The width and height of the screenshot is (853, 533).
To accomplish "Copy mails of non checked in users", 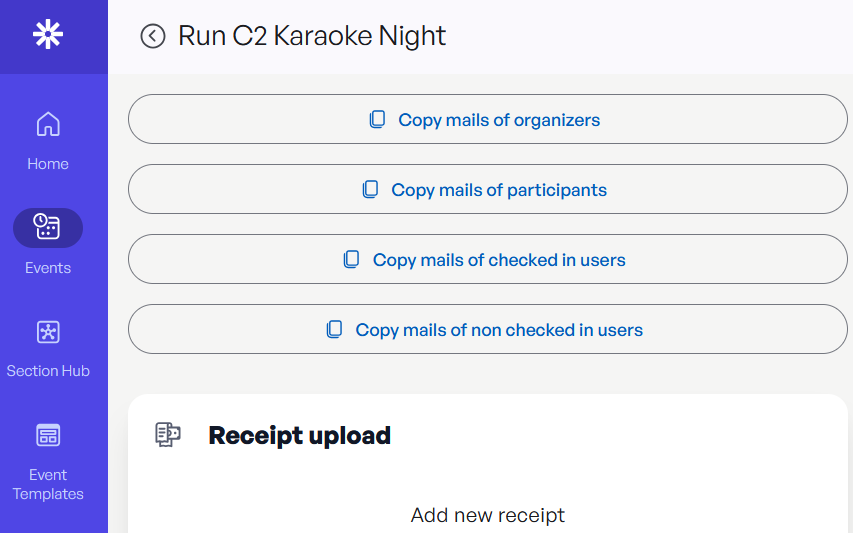I will (487, 329).
